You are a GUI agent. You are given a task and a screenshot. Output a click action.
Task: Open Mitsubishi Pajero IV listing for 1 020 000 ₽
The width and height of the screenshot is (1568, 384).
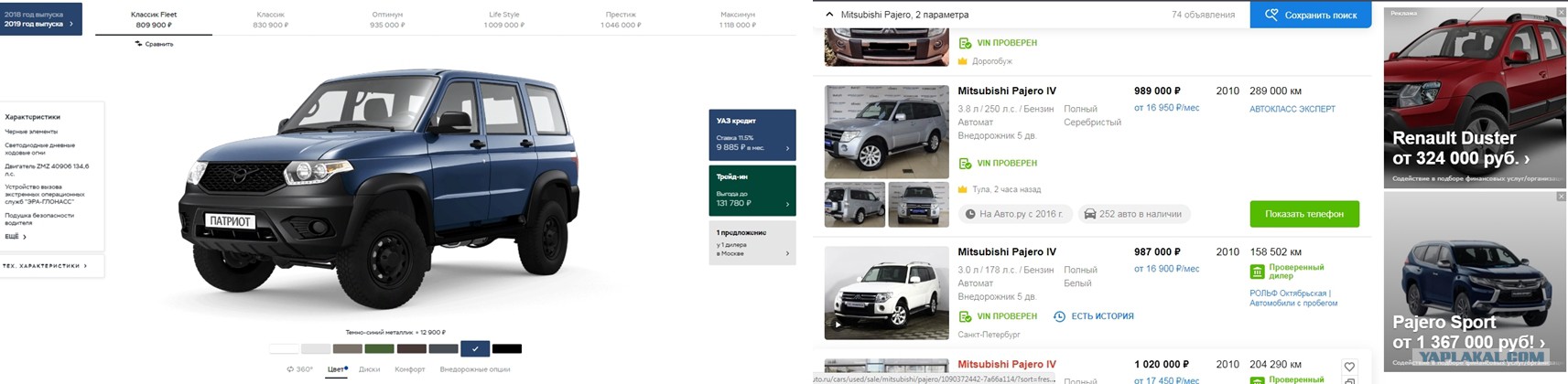click(x=1007, y=365)
